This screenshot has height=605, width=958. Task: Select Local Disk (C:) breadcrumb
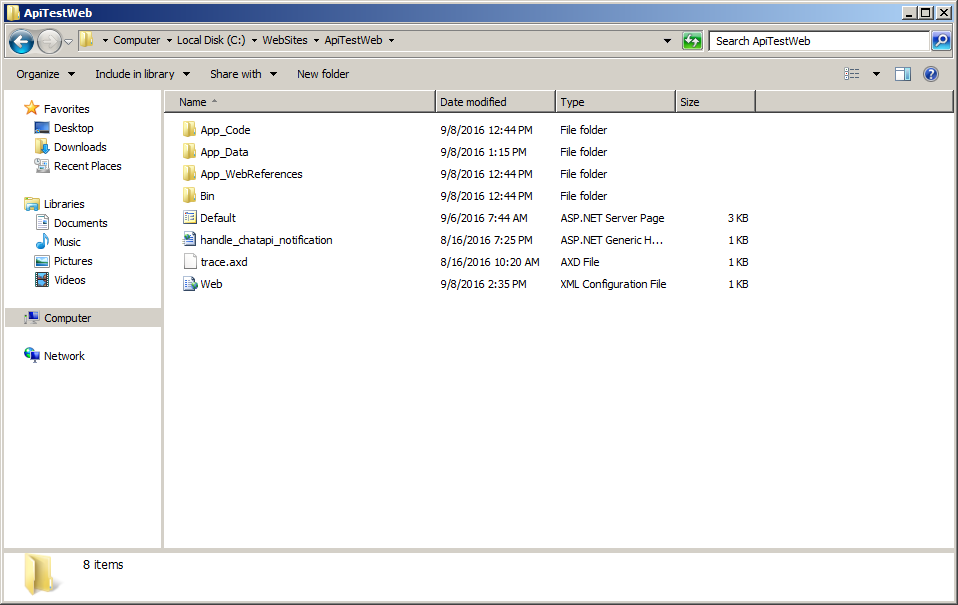click(x=211, y=40)
